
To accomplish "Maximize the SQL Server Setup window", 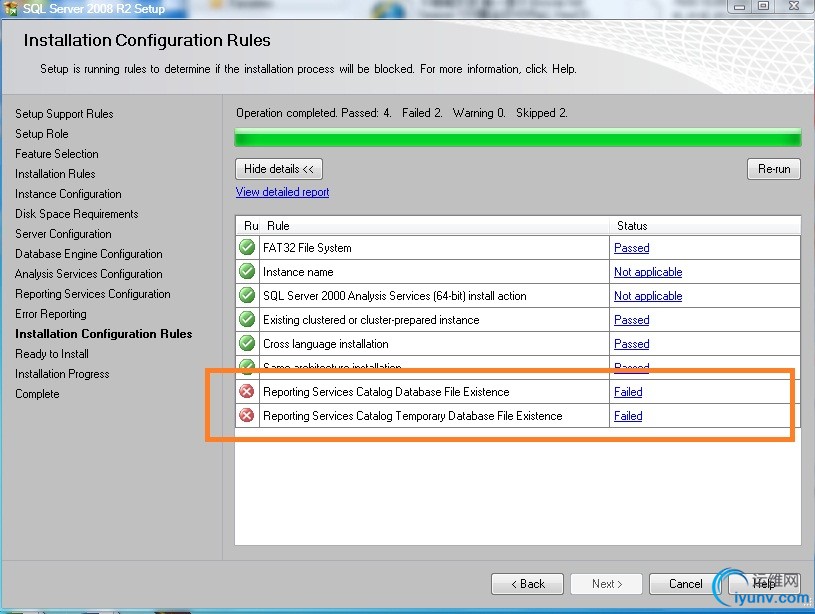I will [763, 7].
